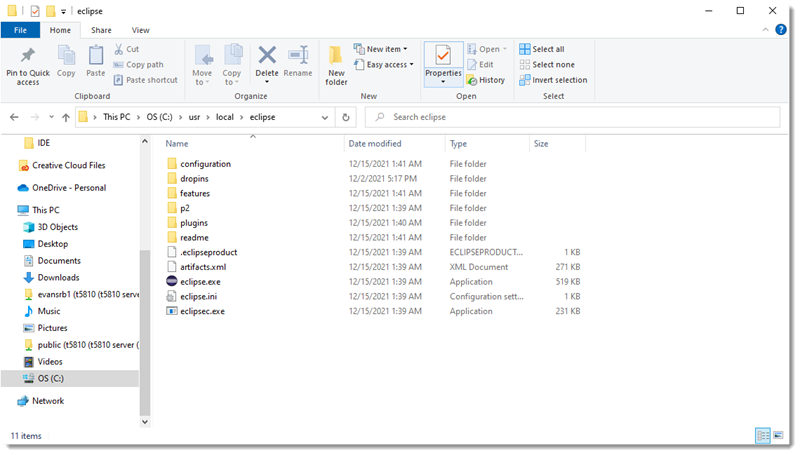Click the Rename icon

(298, 55)
